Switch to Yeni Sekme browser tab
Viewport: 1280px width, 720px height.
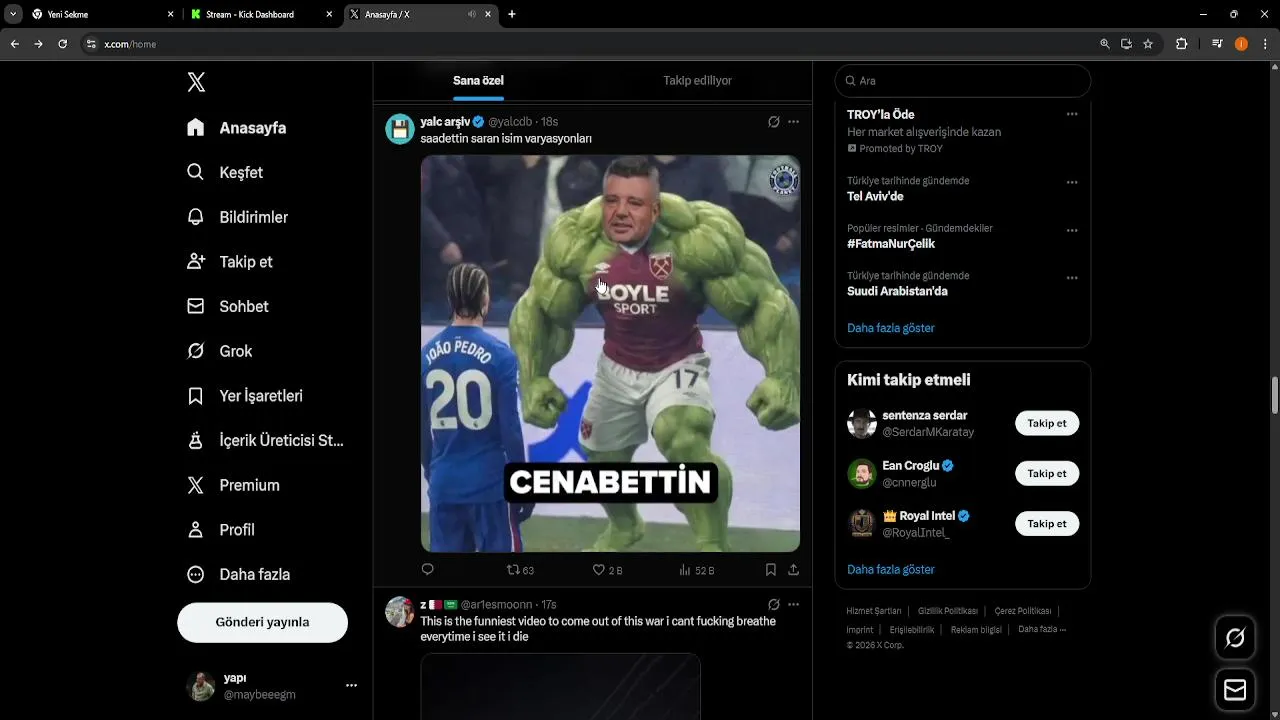point(102,15)
